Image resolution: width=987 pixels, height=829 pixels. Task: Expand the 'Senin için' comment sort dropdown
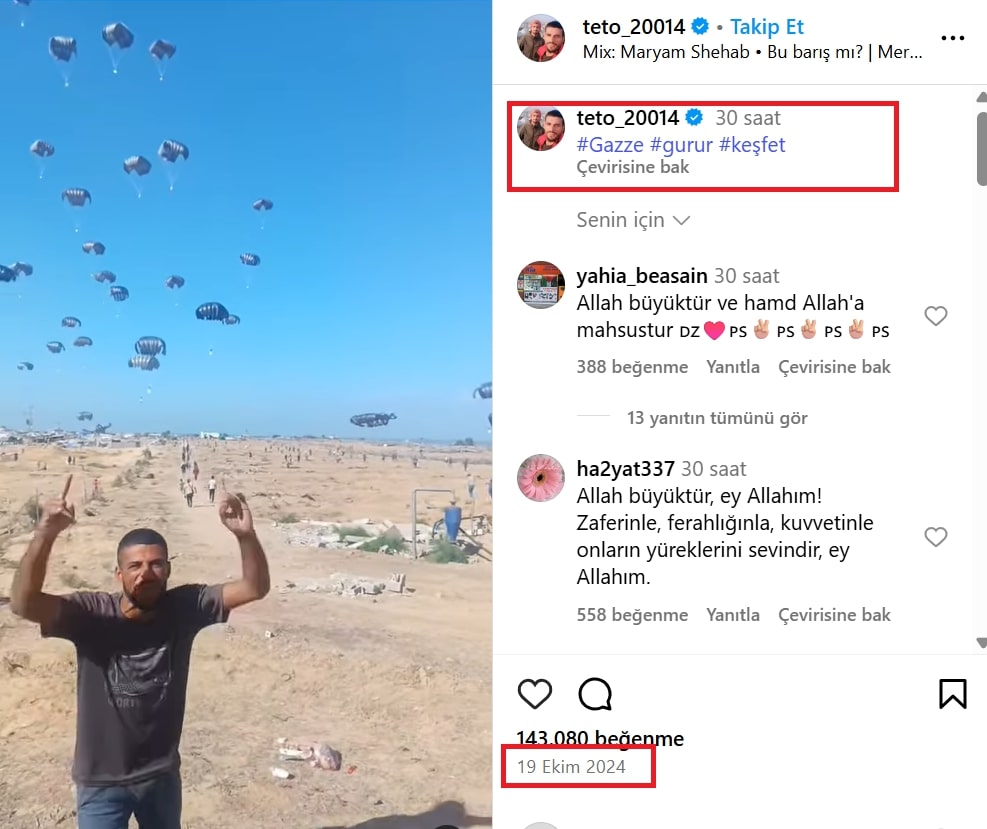pos(633,220)
